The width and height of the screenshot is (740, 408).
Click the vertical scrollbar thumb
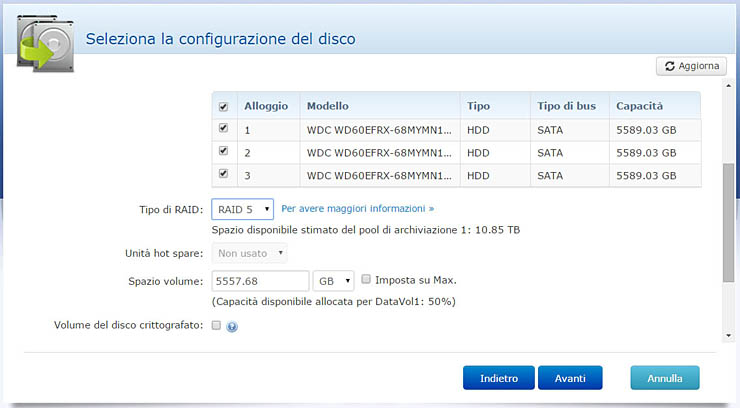coord(728,220)
